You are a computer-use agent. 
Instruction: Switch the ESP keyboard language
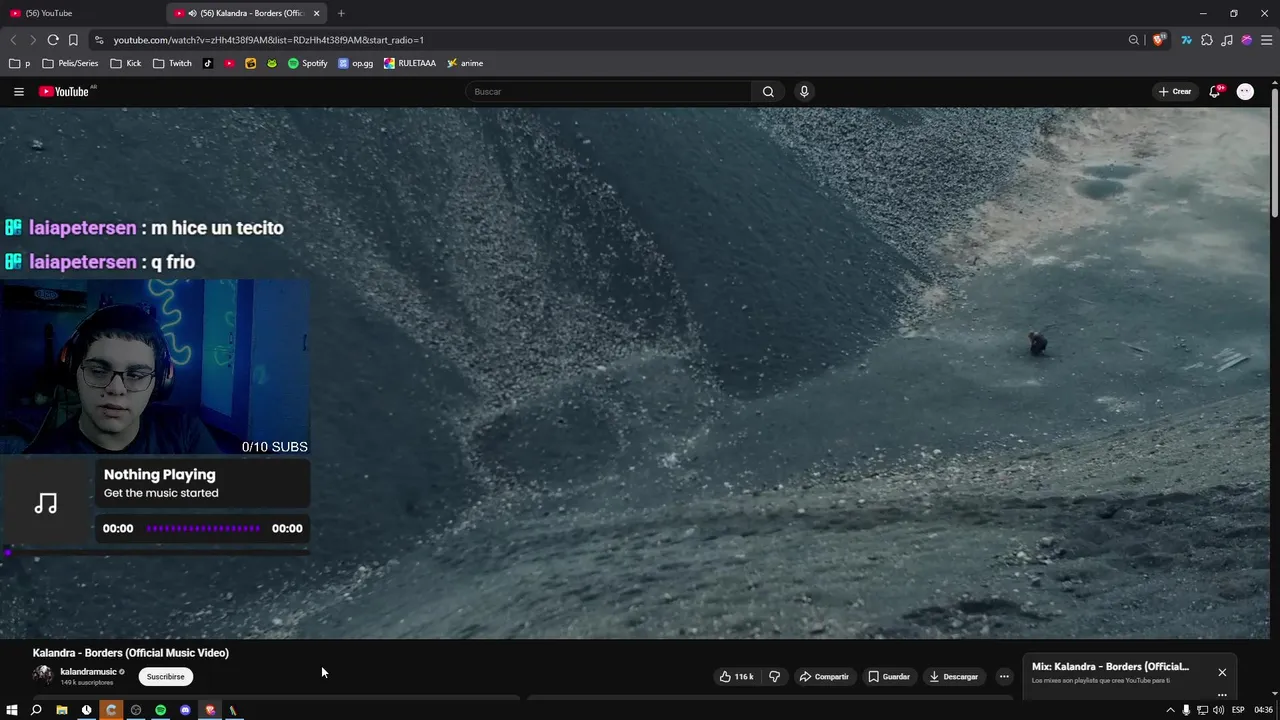(x=1238, y=710)
